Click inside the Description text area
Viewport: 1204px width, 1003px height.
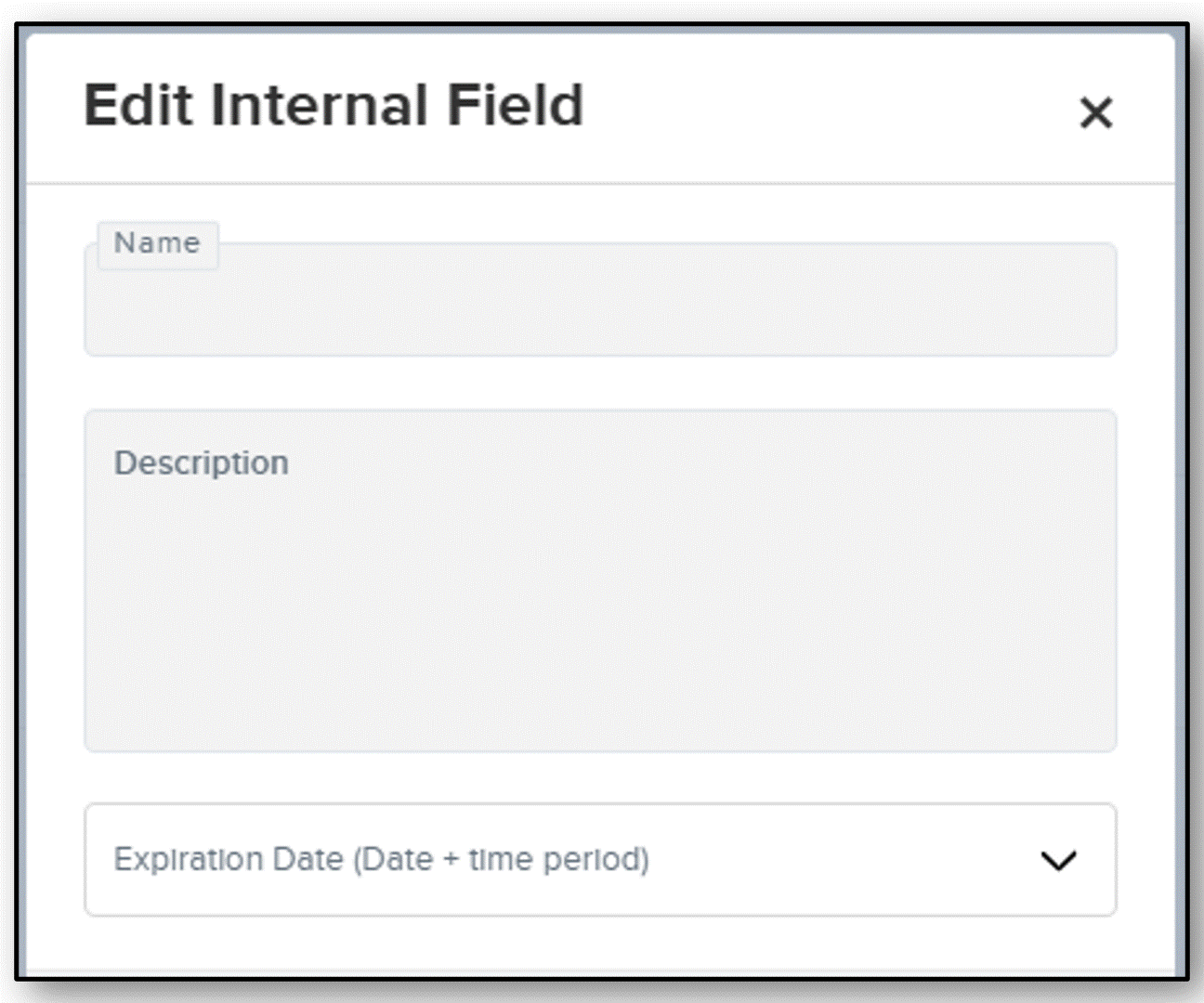[x=600, y=580]
